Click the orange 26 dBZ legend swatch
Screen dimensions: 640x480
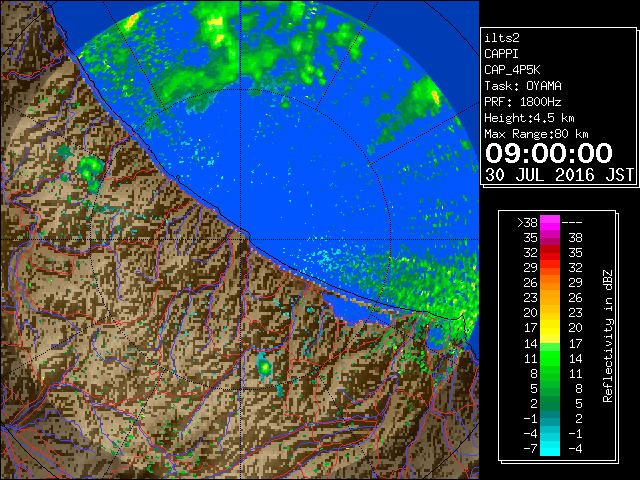click(x=550, y=283)
